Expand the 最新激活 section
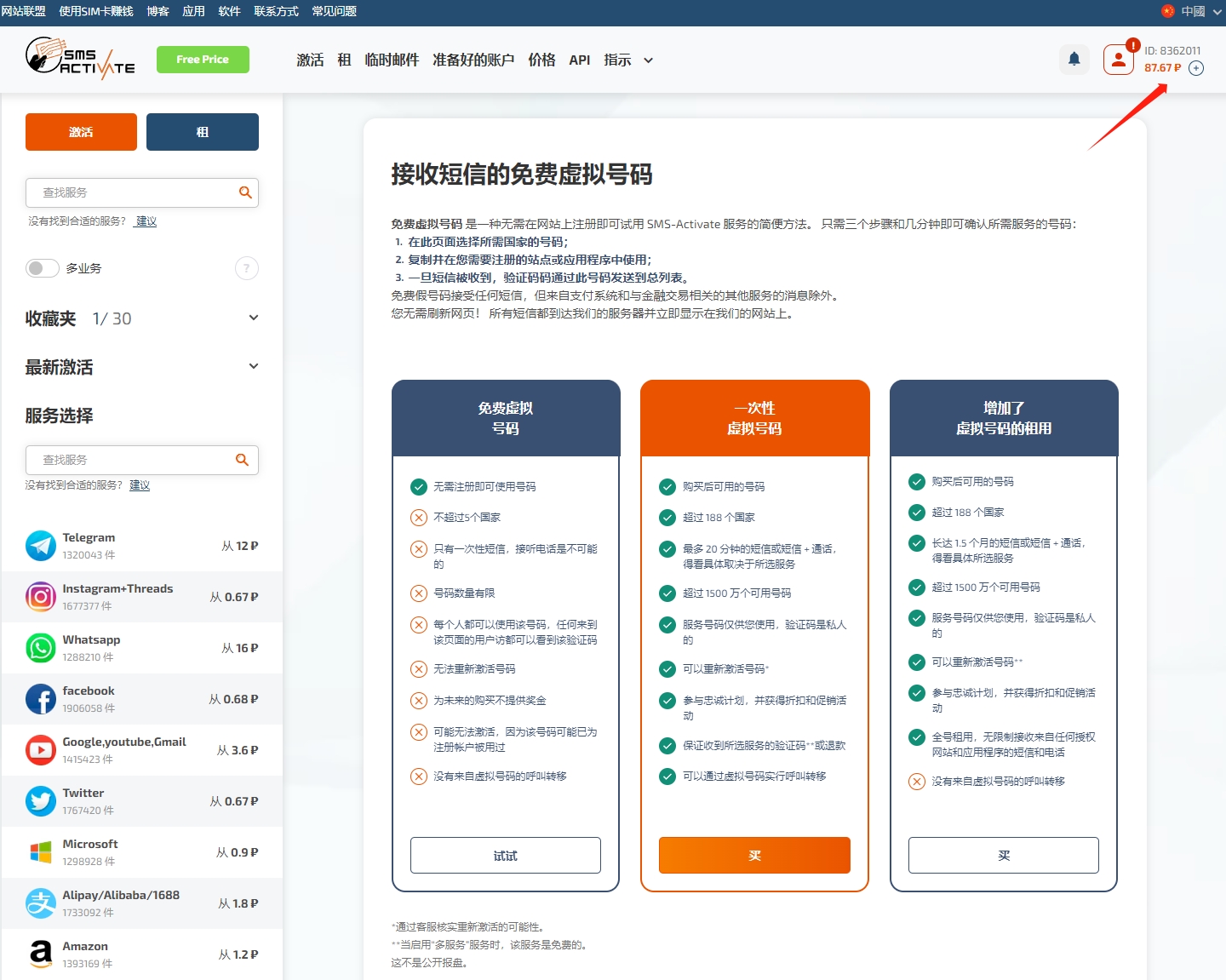 tap(253, 366)
